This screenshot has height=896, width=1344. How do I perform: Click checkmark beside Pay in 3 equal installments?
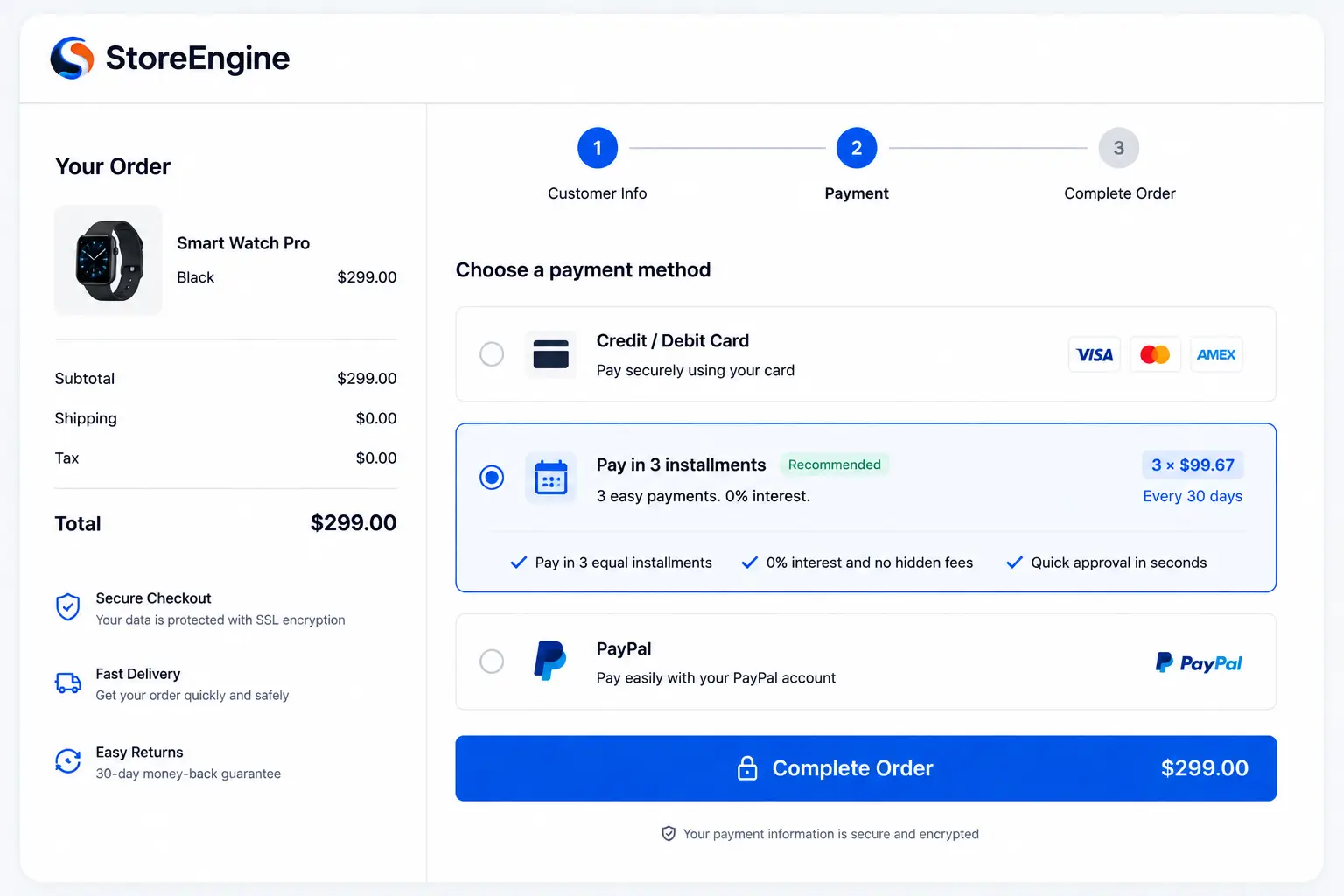519,563
